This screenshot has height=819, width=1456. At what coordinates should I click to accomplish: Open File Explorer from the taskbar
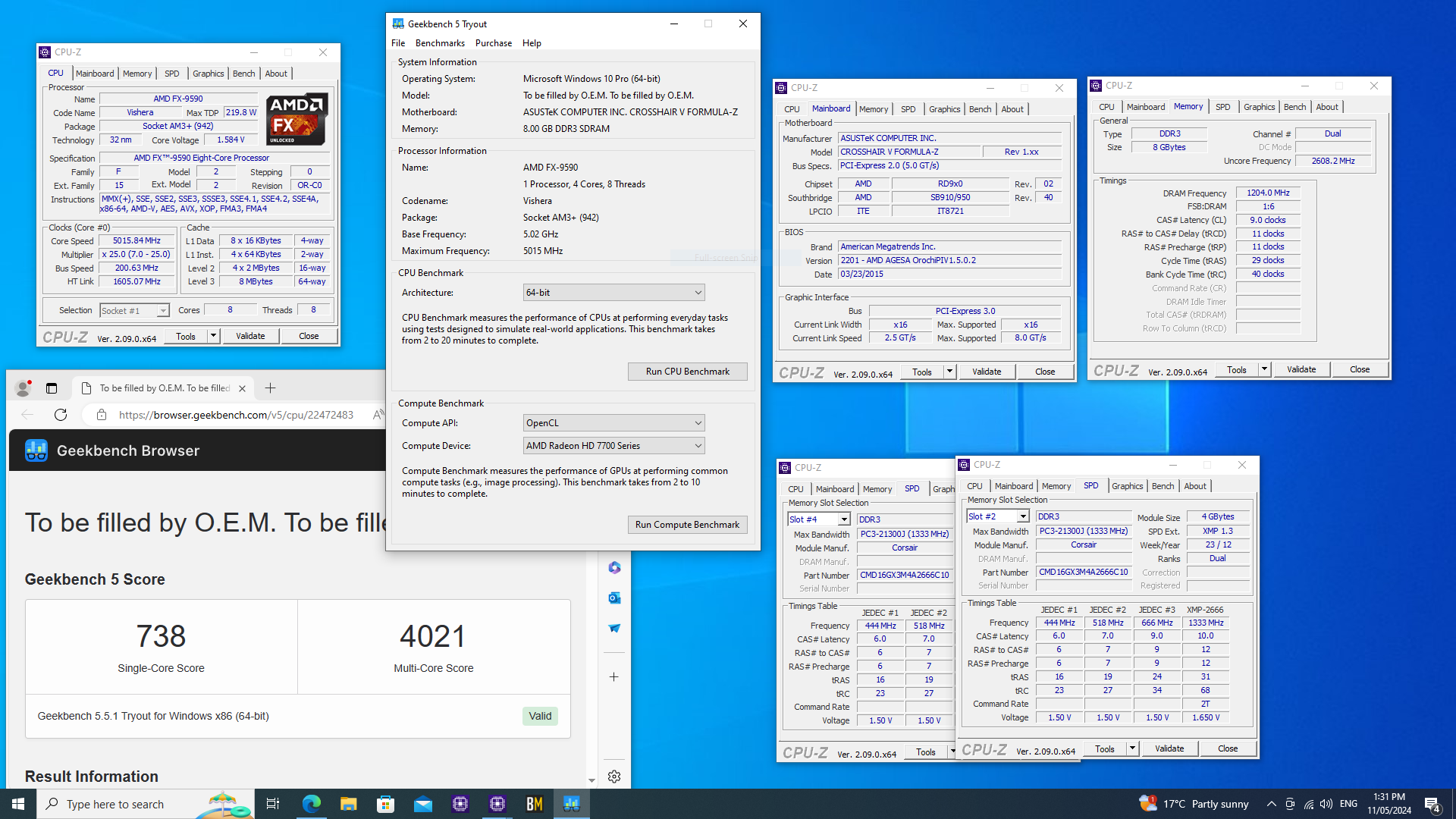(x=348, y=804)
